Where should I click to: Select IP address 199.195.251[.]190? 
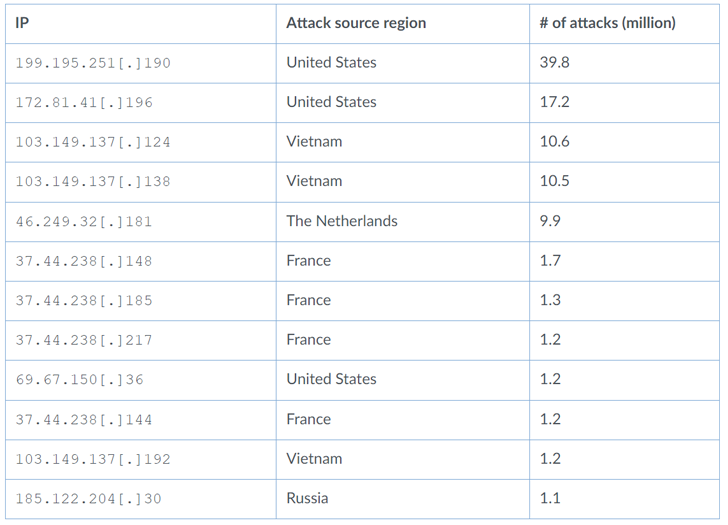(93, 63)
